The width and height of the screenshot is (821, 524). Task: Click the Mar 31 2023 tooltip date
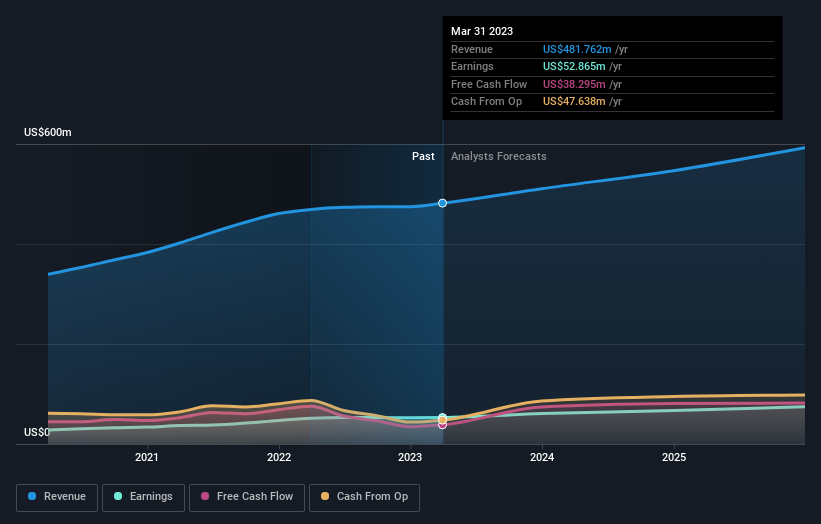pyautogui.click(x=482, y=31)
